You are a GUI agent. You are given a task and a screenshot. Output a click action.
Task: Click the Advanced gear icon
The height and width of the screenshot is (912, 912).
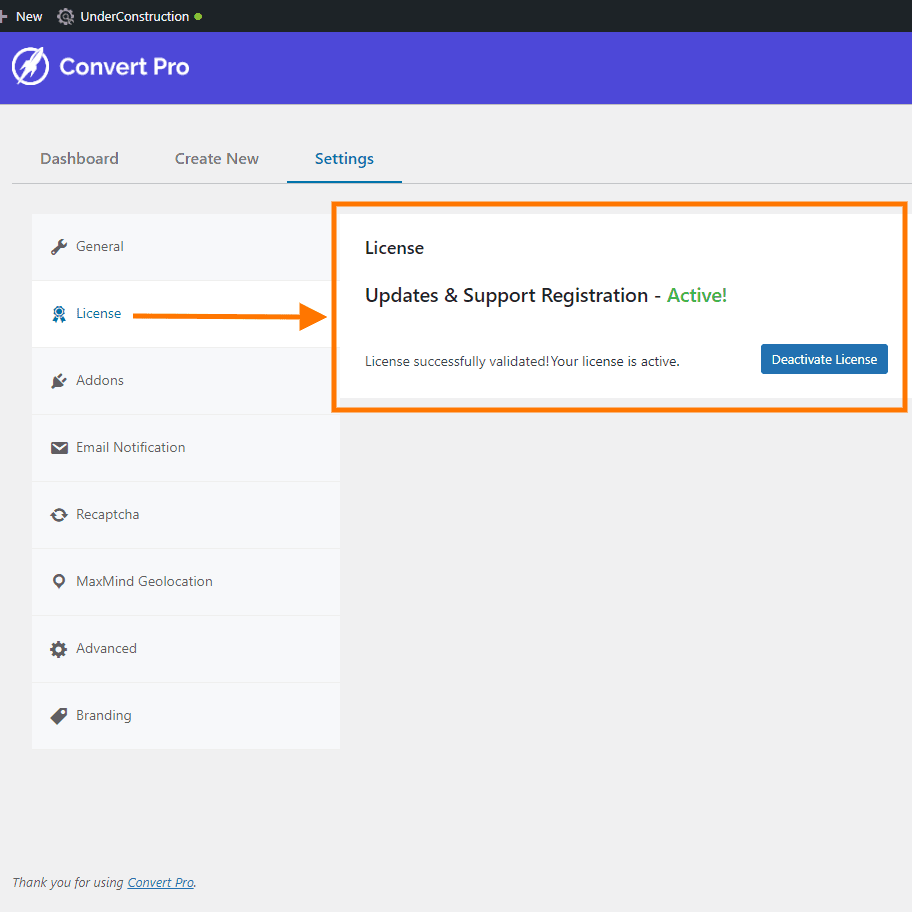59,649
